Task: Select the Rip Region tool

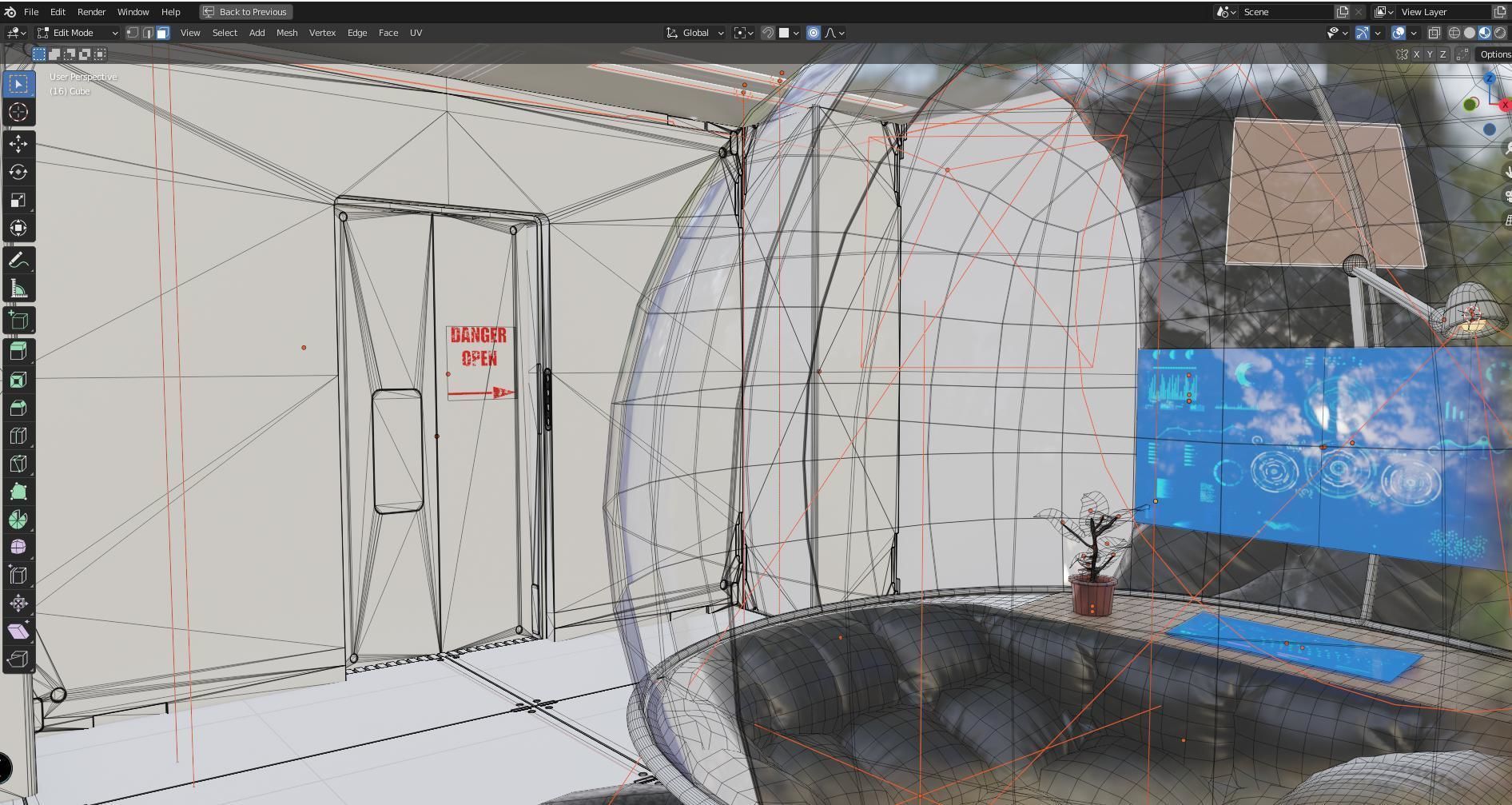Action: (x=18, y=660)
